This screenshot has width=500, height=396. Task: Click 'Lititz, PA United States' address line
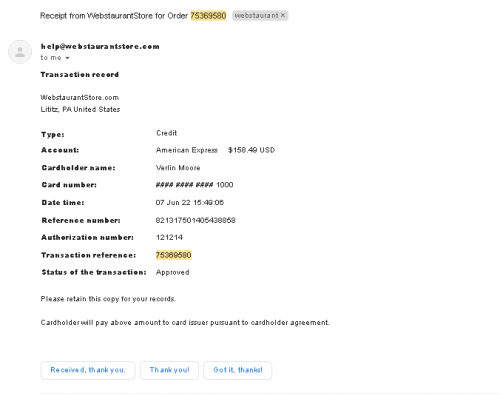pyautogui.click(x=80, y=109)
